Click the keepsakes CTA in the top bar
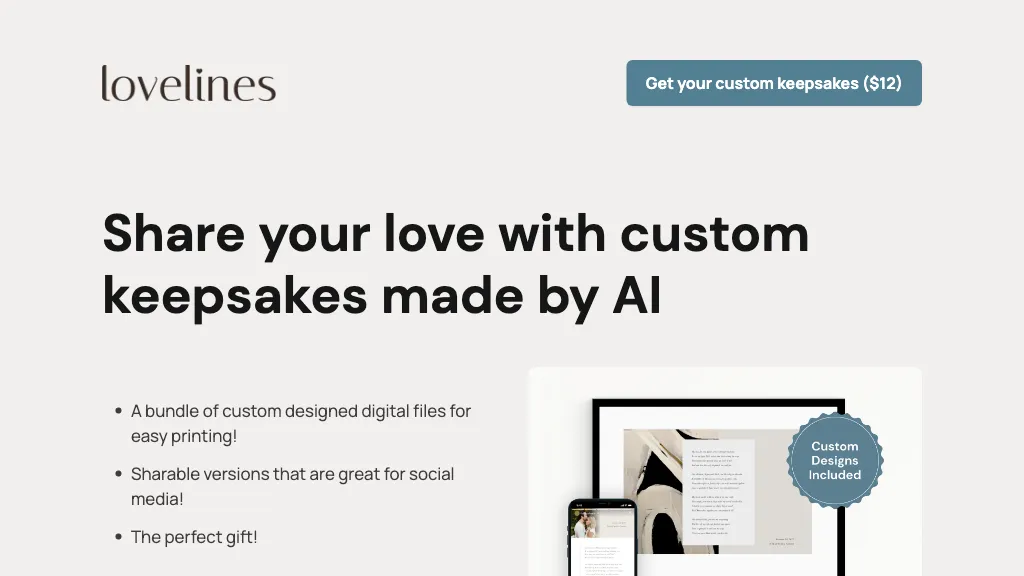The image size is (1024, 576). point(773,83)
